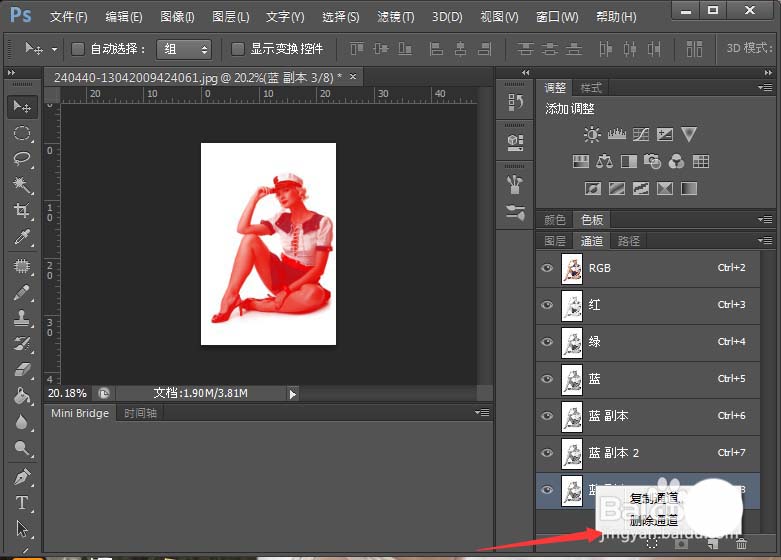The width and height of the screenshot is (781, 560).
Task: Switch to the 路径 tab
Action: (x=629, y=241)
